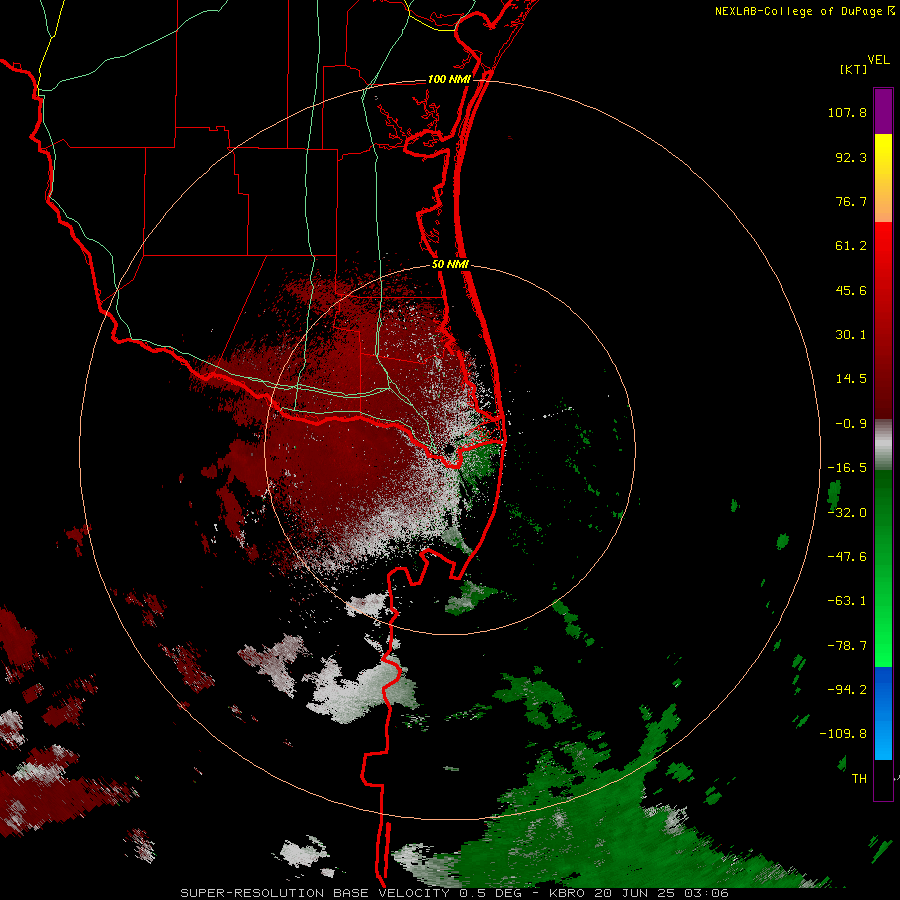Click the purple segment of the color scale
The image size is (900, 900).
(x=883, y=111)
